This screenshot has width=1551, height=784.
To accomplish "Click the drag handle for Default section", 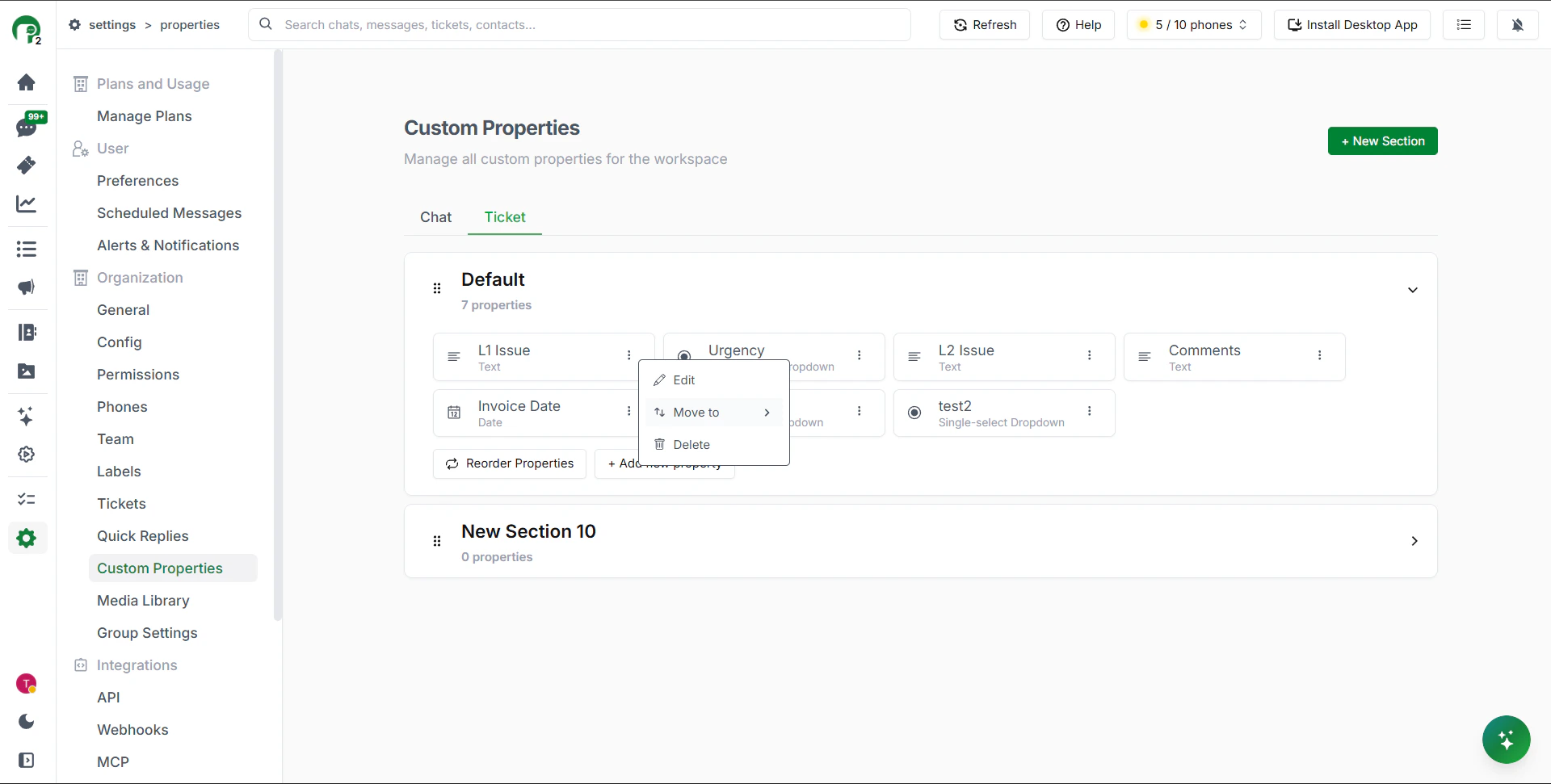I will (x=437, y=289).
